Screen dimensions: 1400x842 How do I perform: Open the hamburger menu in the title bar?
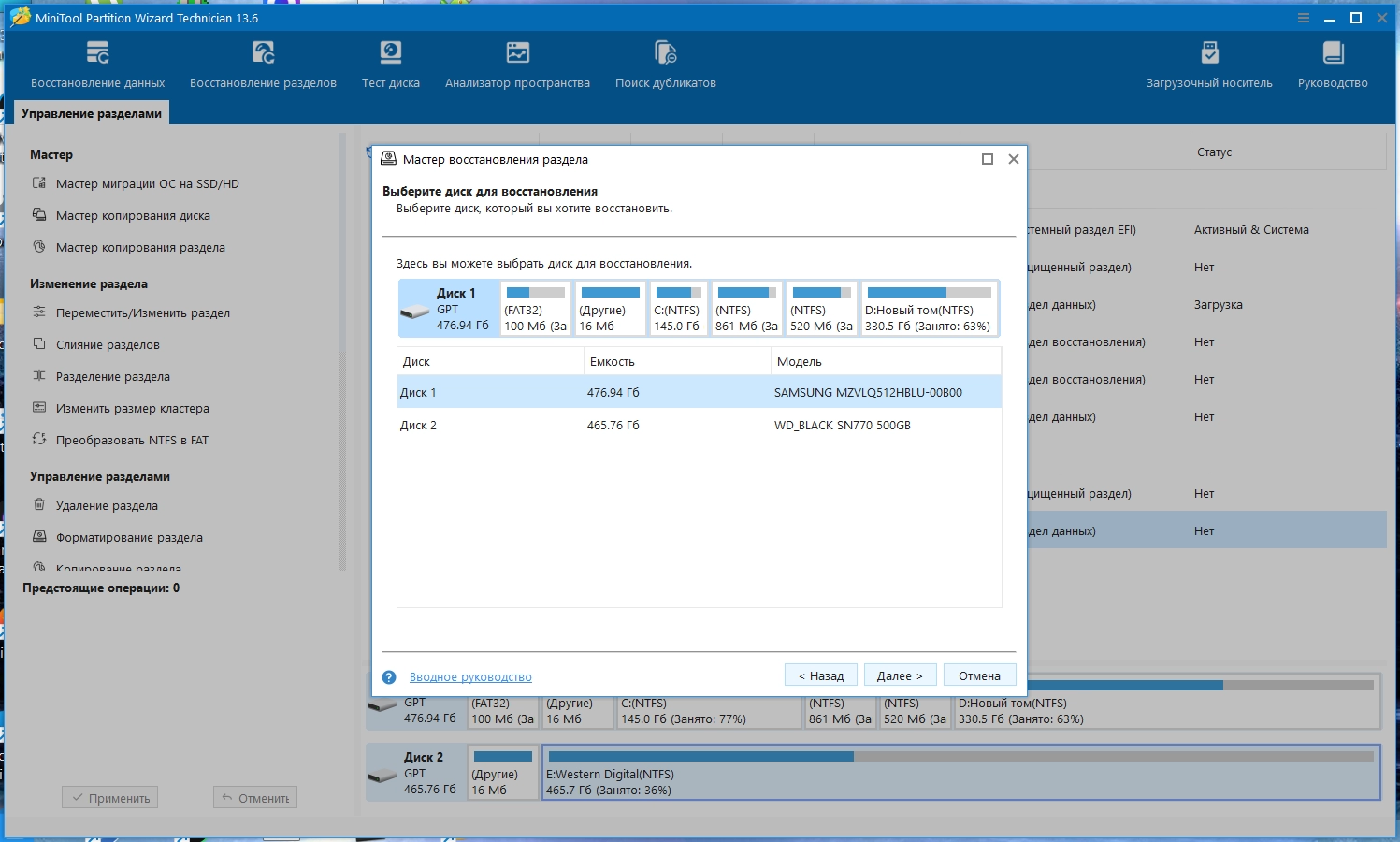tap(1304, 18)
